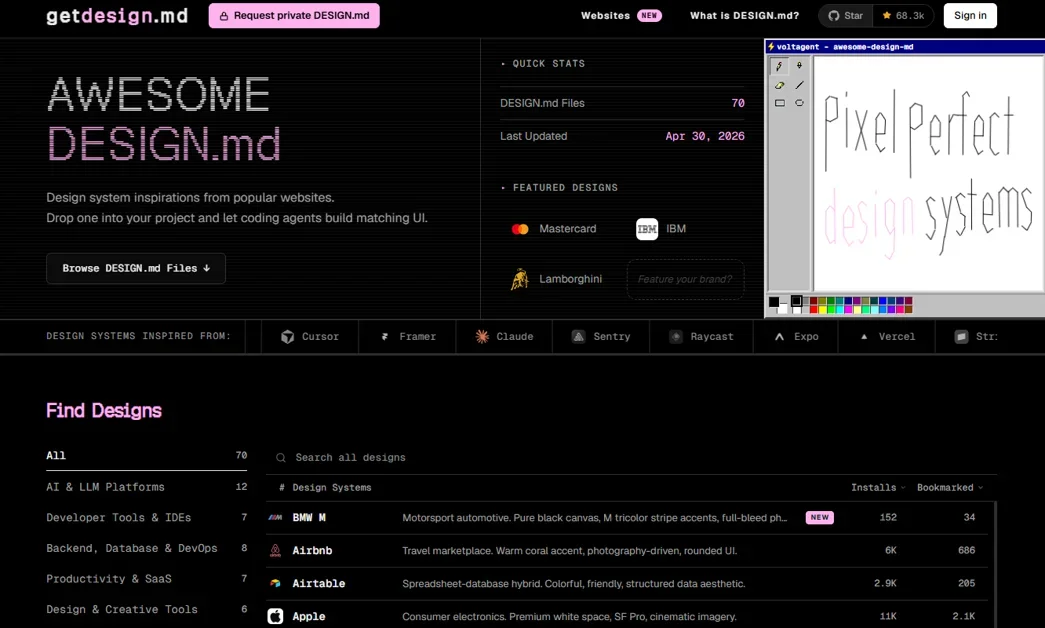Click the Sign in button
The width and height of the screenshot is (1045, 628).
(x=970, y=15)
